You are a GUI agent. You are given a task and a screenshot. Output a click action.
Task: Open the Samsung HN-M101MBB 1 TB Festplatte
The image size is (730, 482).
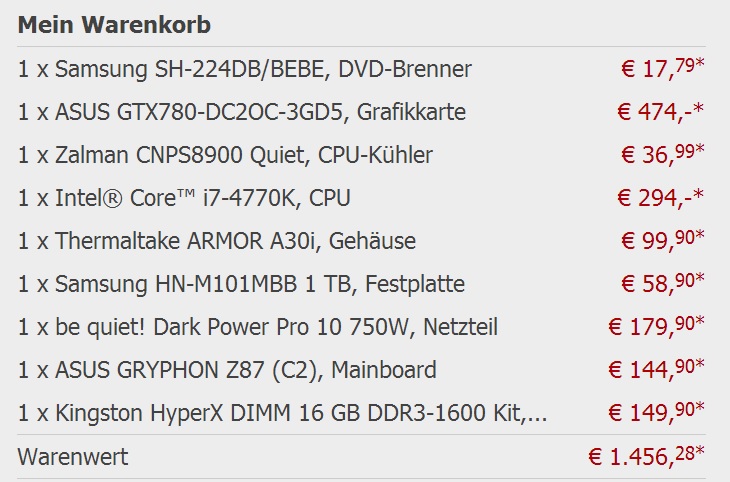click(241, 285)
